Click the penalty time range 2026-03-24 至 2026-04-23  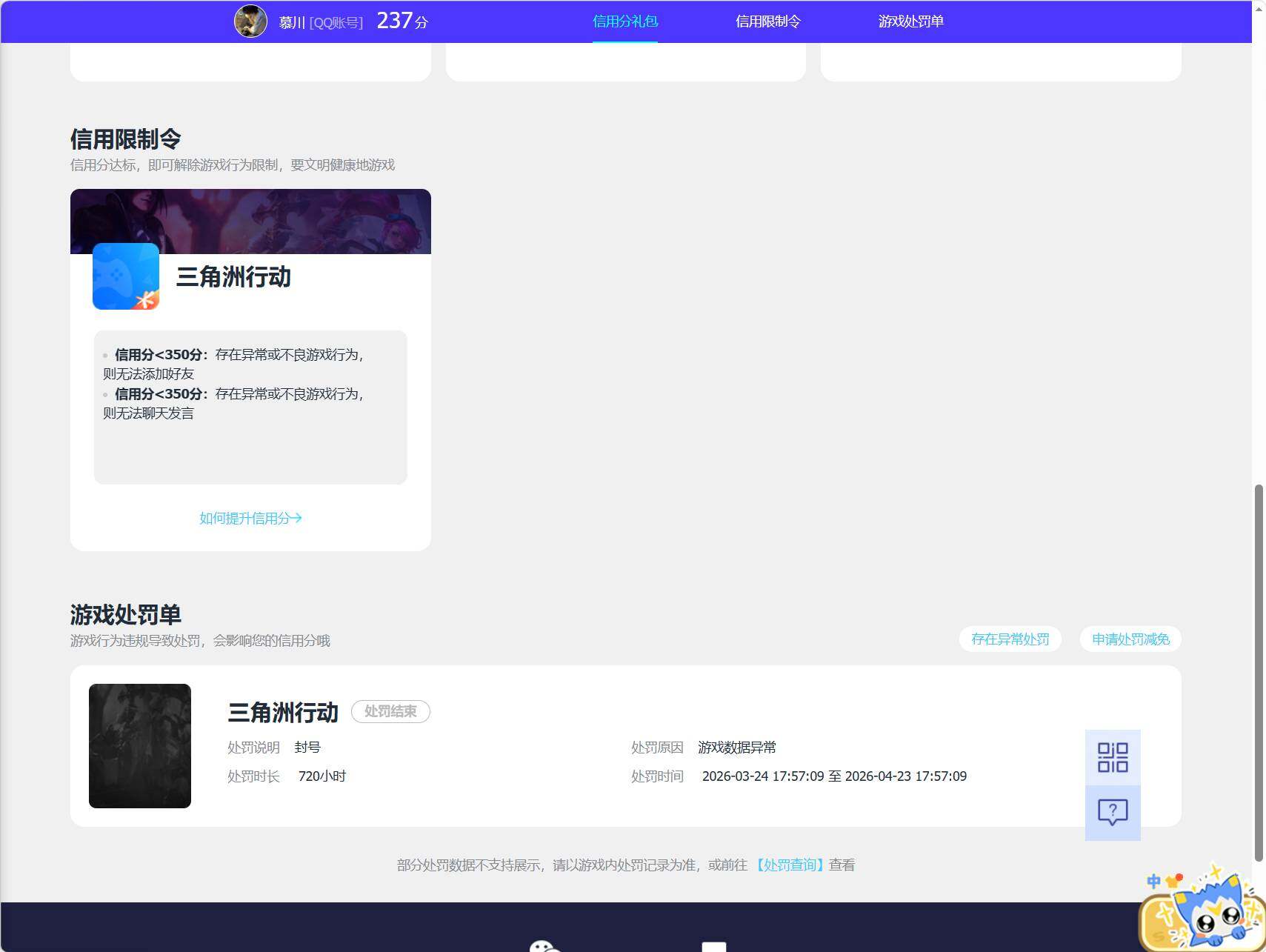(834, 776)
